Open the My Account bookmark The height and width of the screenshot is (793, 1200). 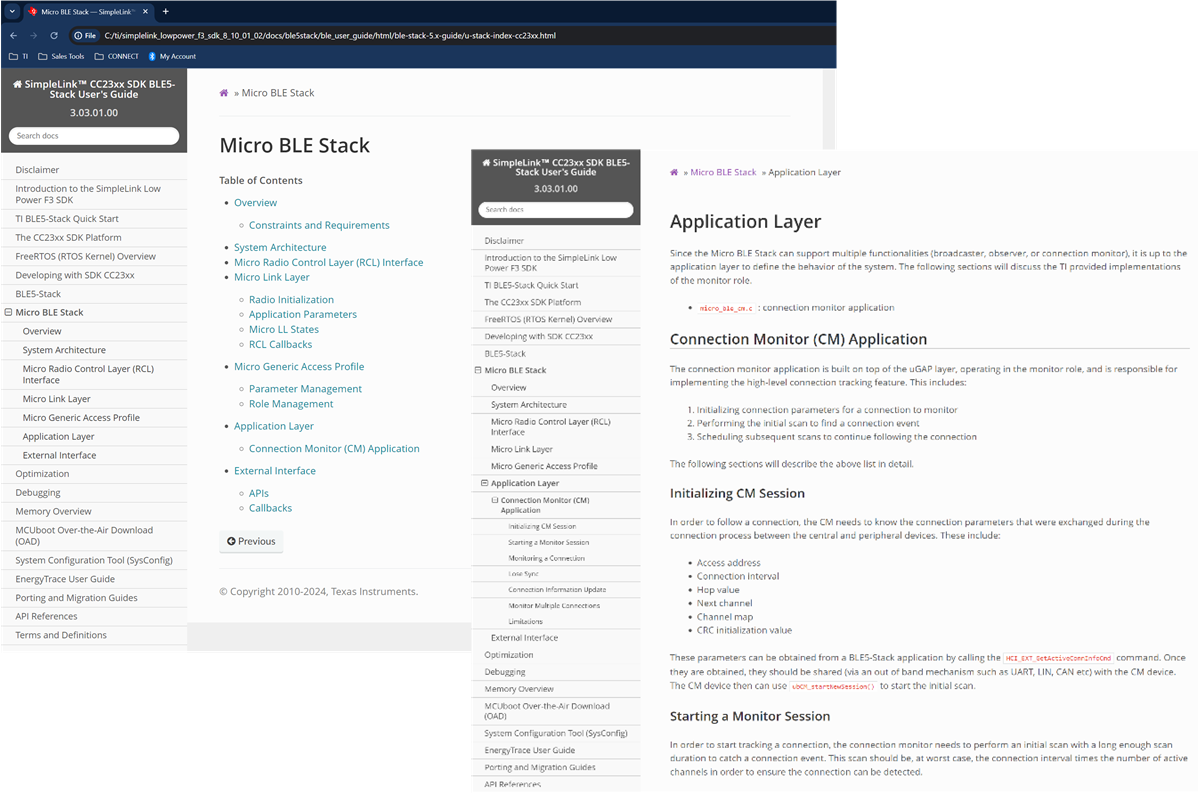click(172, 56)
